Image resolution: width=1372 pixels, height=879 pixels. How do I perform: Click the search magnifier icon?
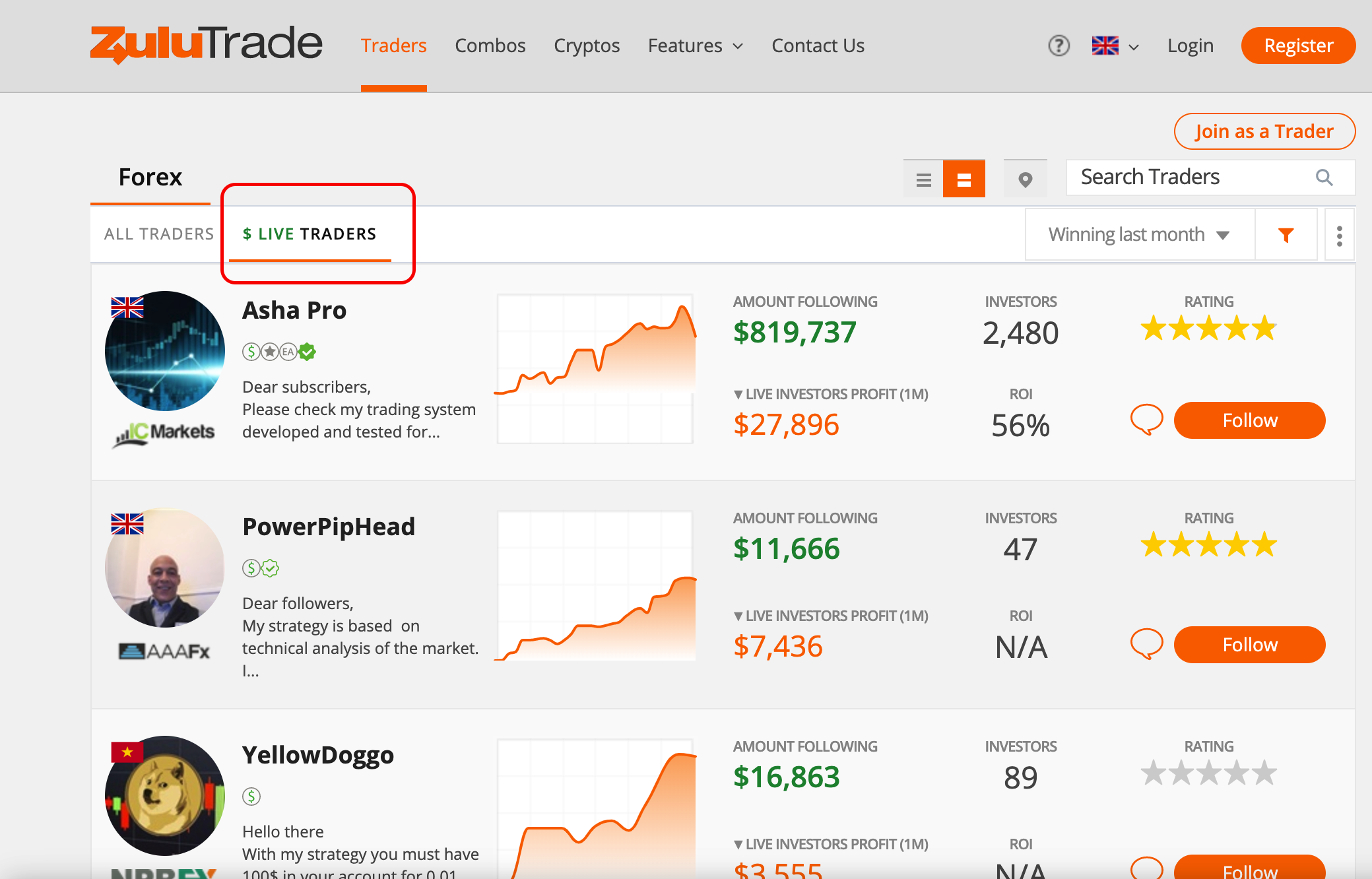click(1324, 177)
